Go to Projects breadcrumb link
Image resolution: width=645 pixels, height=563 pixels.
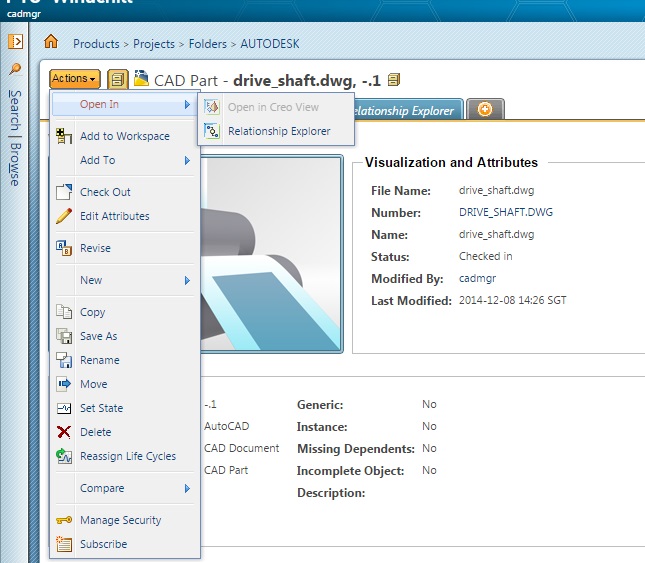154,44
